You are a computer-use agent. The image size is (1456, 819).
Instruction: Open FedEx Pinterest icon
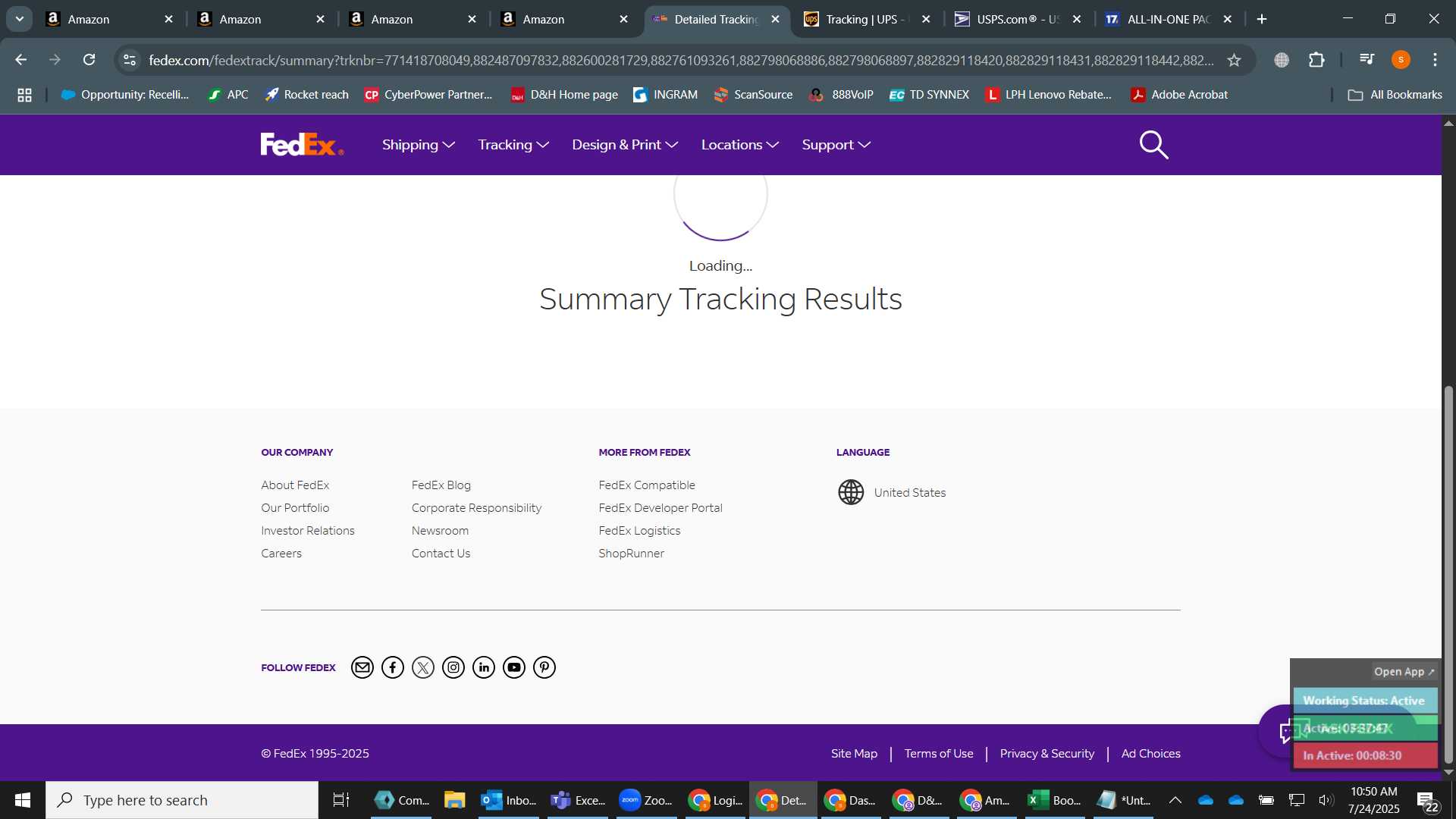tap(544, 667)
